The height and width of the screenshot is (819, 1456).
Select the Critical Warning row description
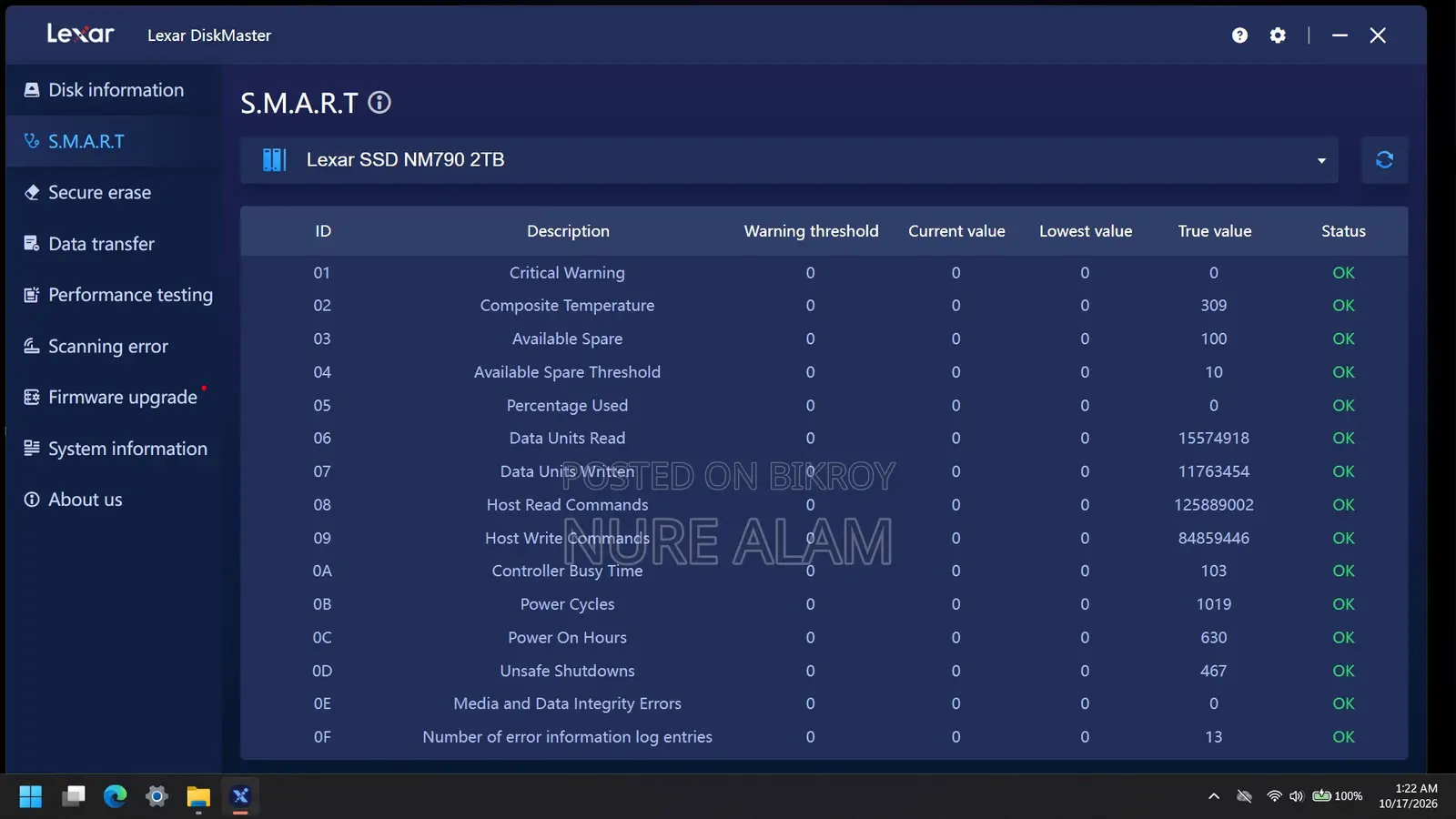coord(567,273)
